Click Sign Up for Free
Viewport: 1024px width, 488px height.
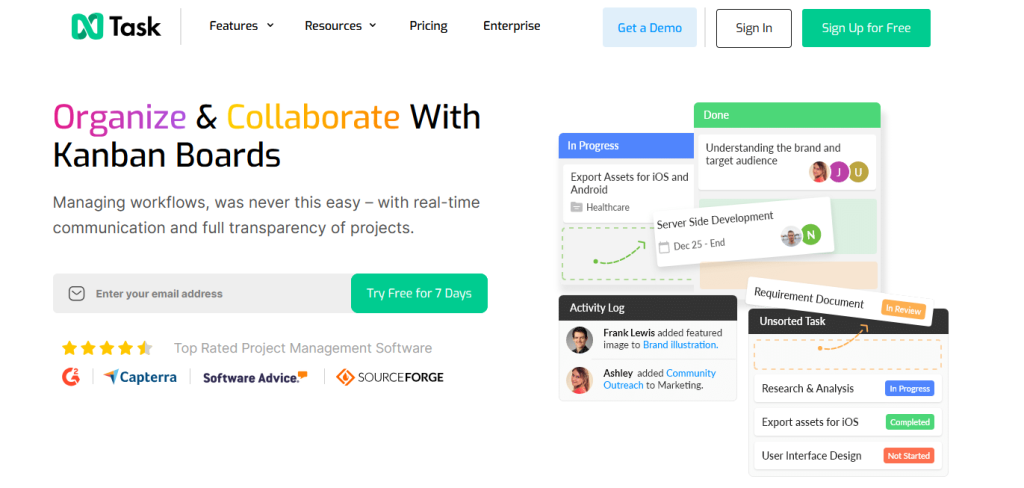[865, 28]
